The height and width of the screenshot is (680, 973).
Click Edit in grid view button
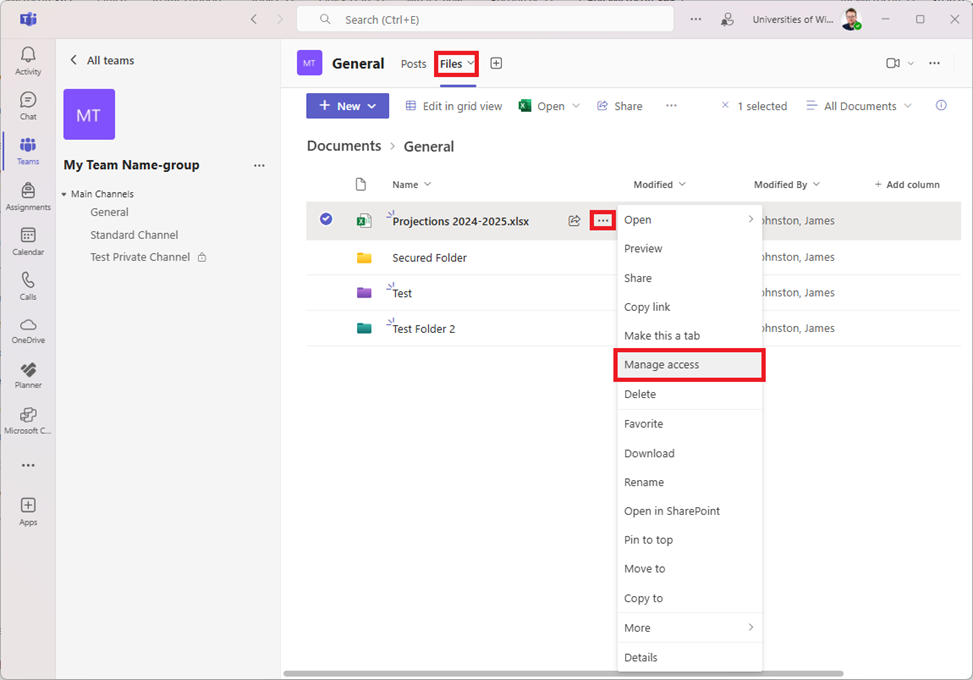click(x=454, y=106)
